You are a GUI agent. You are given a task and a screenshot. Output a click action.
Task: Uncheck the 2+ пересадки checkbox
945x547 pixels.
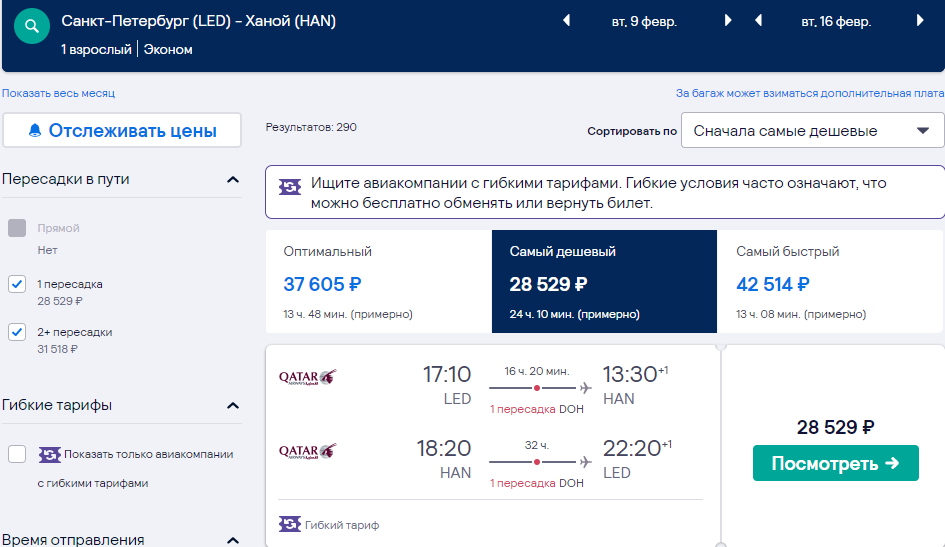point(17,332)
